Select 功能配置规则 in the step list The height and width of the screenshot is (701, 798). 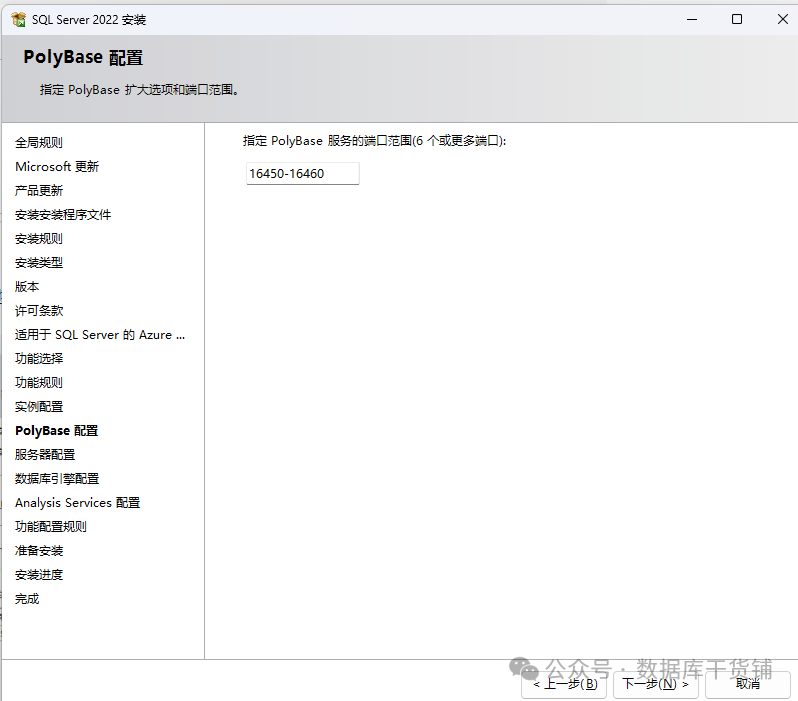click(51, 526)
